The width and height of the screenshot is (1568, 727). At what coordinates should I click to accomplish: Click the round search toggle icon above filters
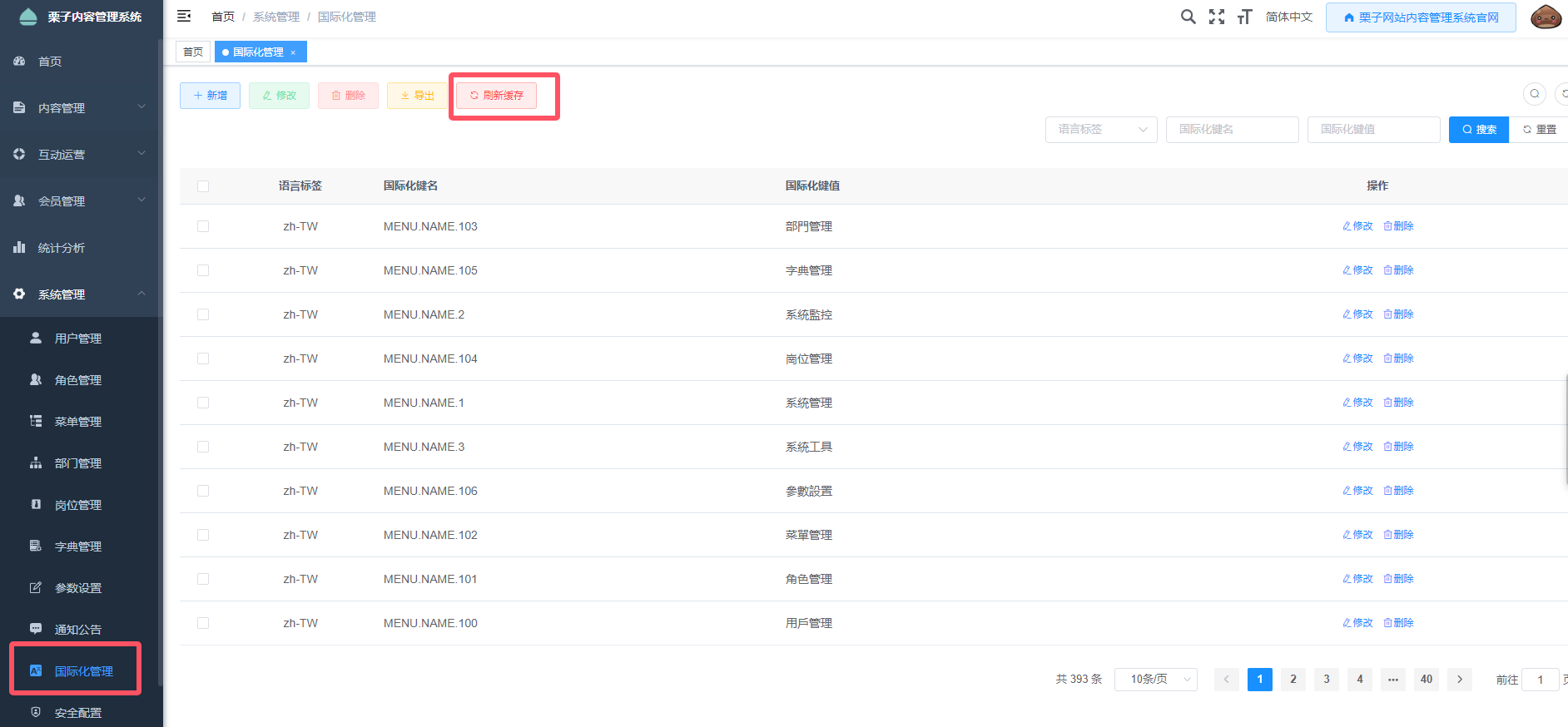coord(1534,94)
